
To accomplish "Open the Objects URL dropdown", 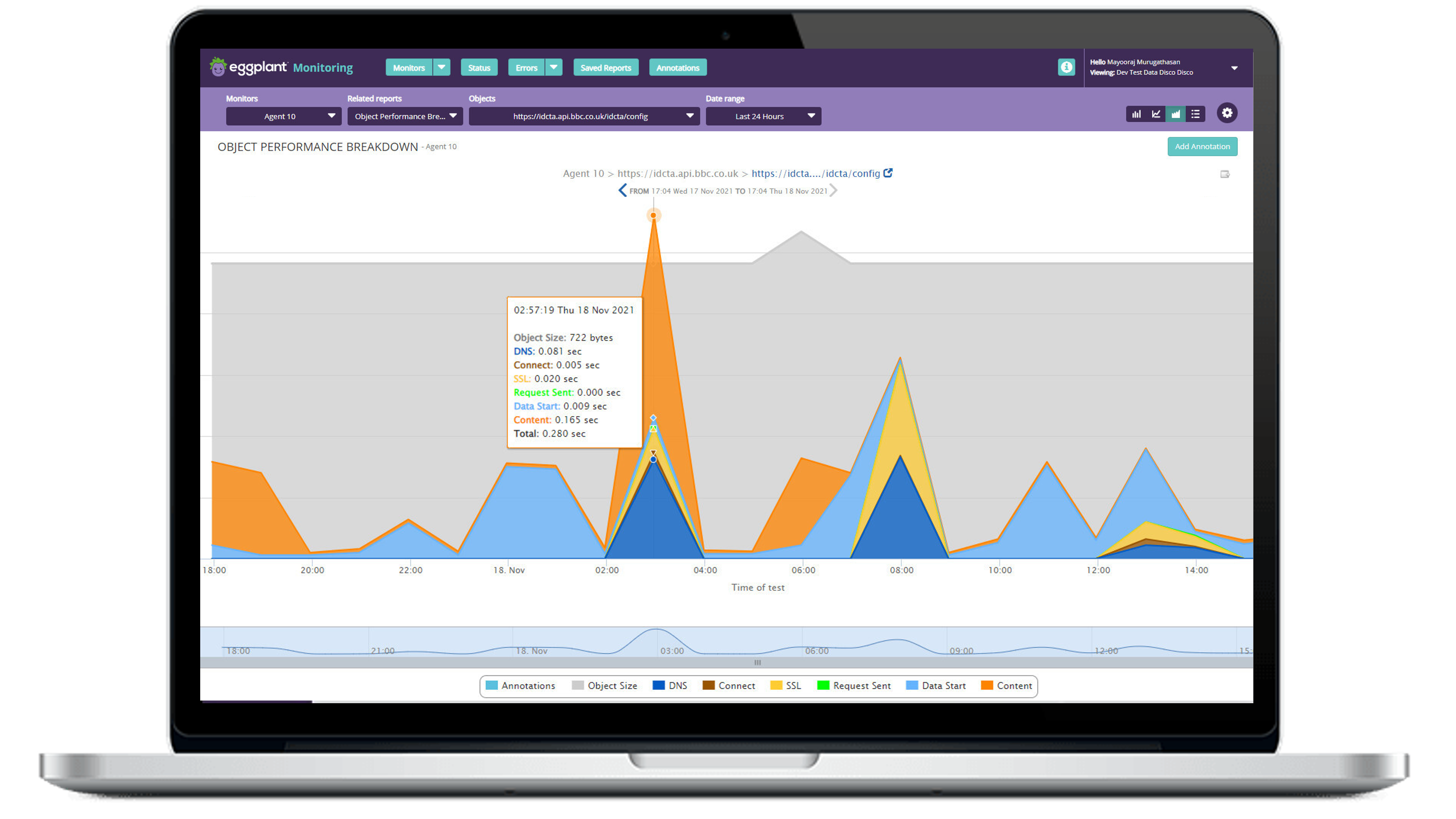I will click(584, 116).
